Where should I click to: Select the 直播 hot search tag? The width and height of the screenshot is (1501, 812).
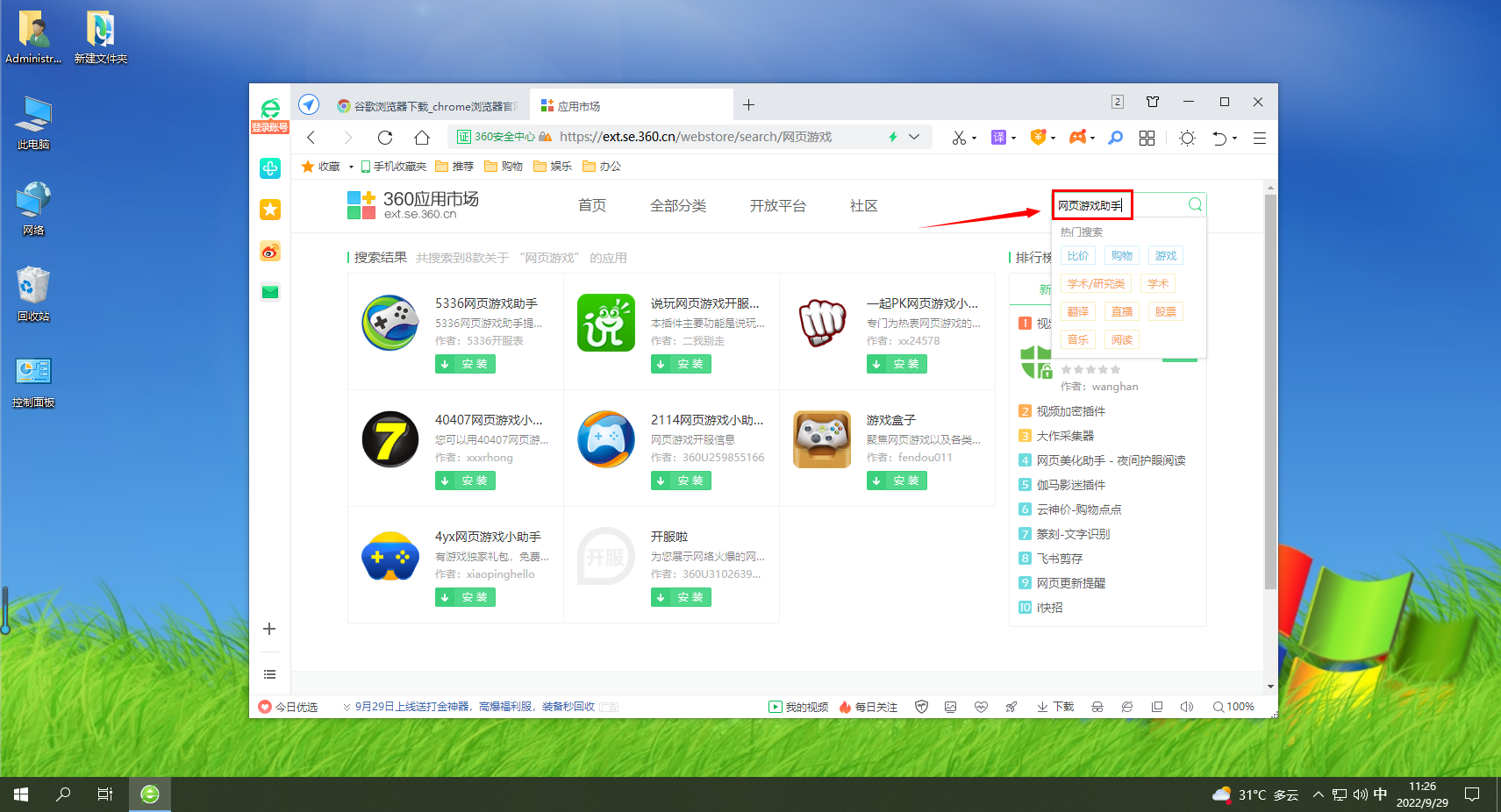pos(1122,312)
